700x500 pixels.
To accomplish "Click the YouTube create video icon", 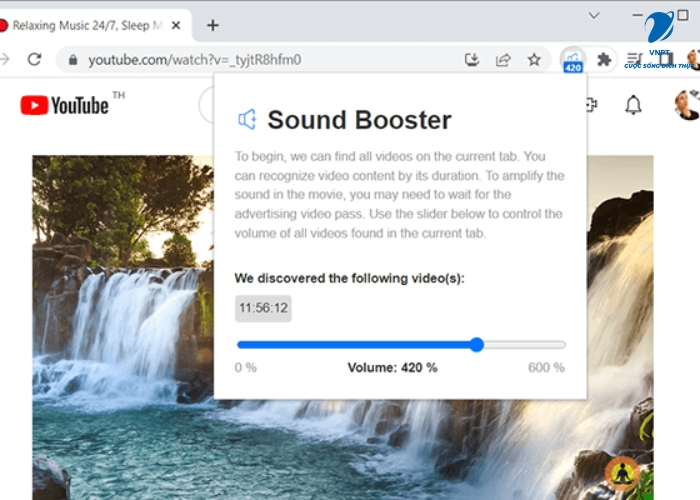I will click(x=592, y=105).
